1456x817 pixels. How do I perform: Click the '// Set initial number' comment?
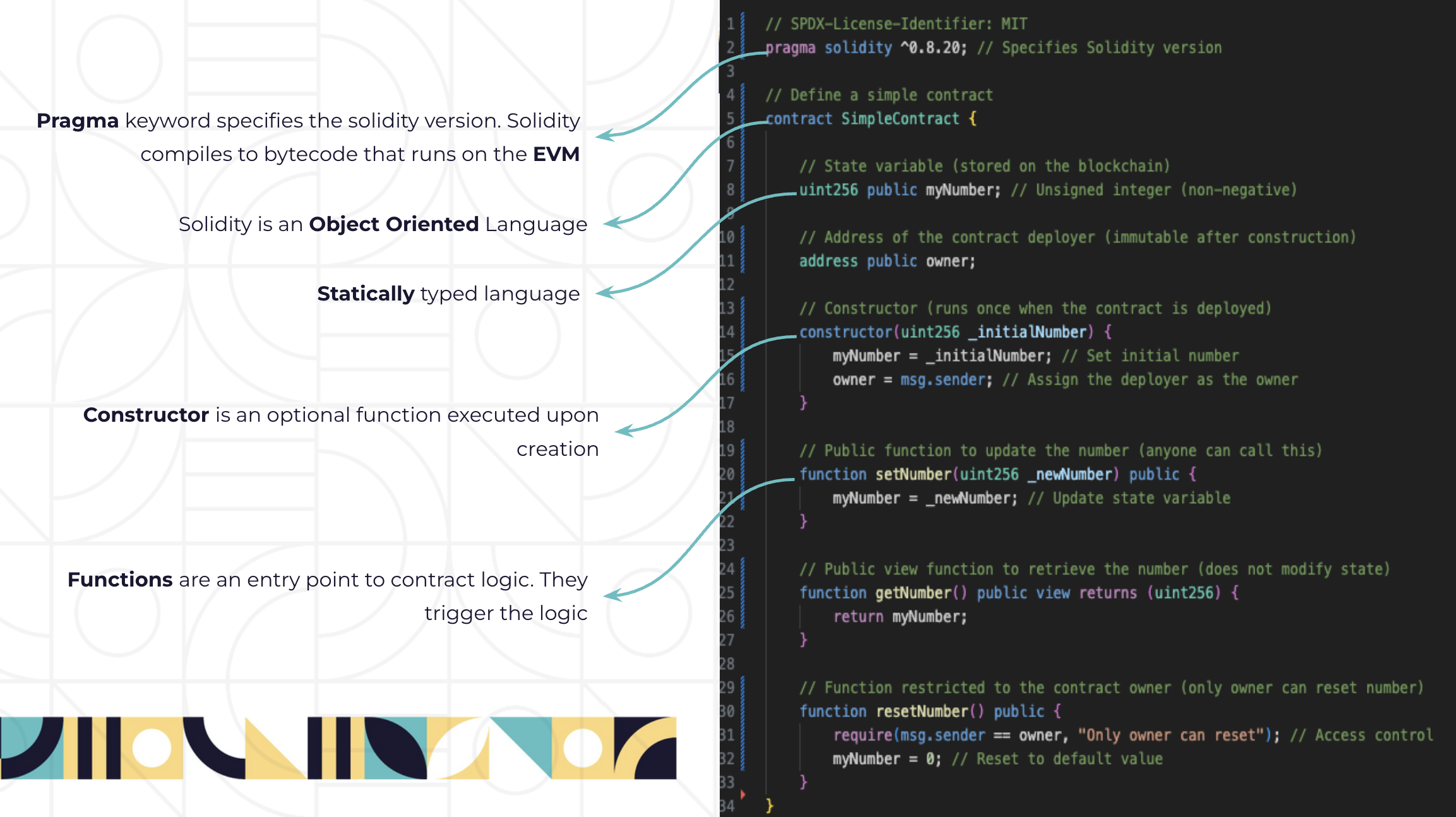(1150, 356)
